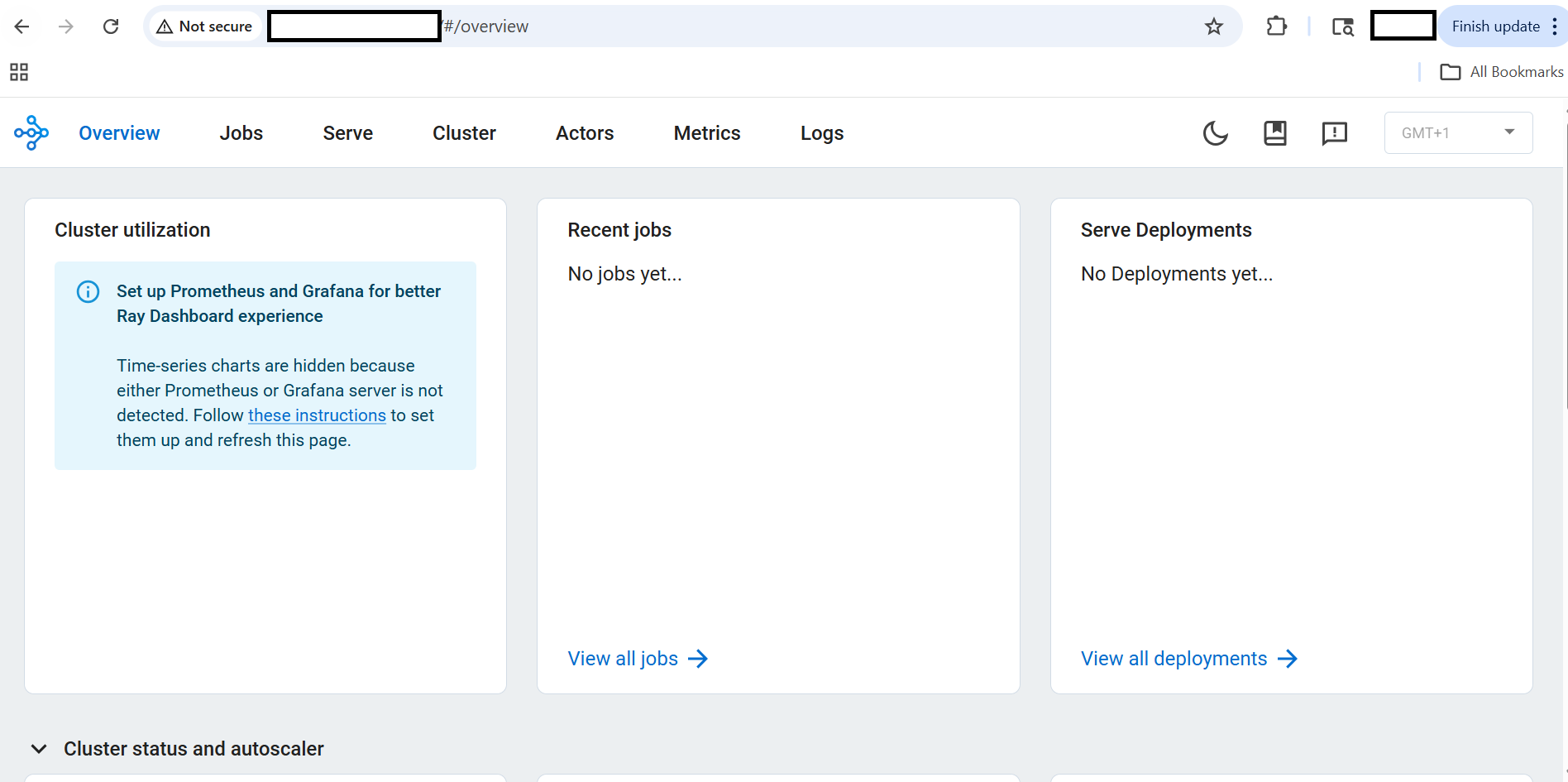This screenshot has width=1568, height=782.
Task: Open View all deployments
Action: (x=1174, y=658)
